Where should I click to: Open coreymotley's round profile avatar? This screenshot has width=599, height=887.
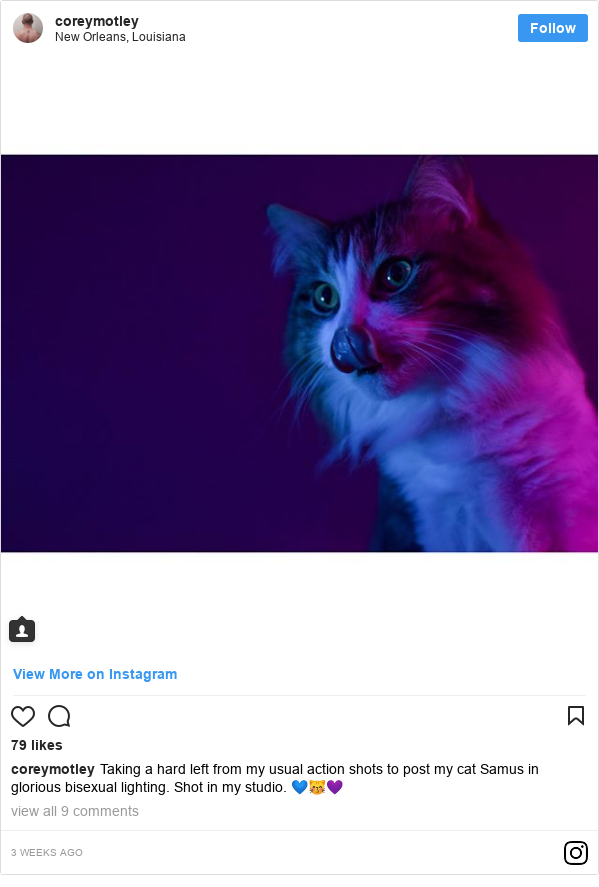tap(28, 28)
